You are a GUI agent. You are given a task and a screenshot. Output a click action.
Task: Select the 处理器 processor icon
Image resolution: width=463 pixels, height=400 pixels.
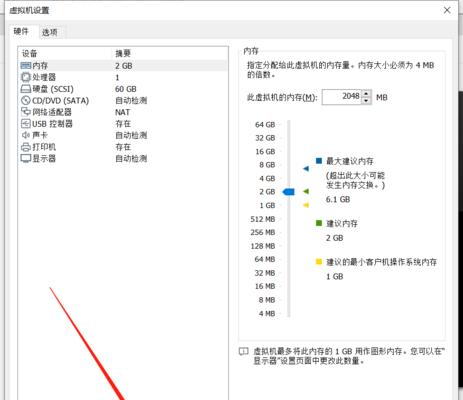click(26, 77)
